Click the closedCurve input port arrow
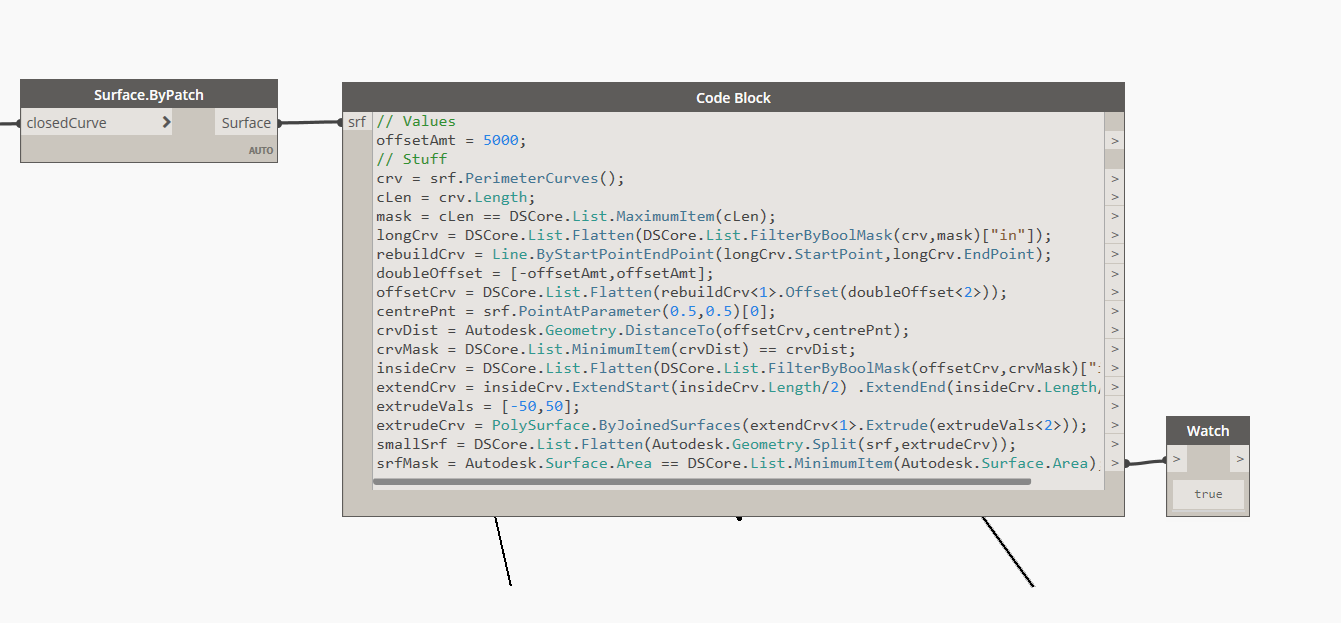This screenshot has width=1341, height=623. (x=167, y=122)
